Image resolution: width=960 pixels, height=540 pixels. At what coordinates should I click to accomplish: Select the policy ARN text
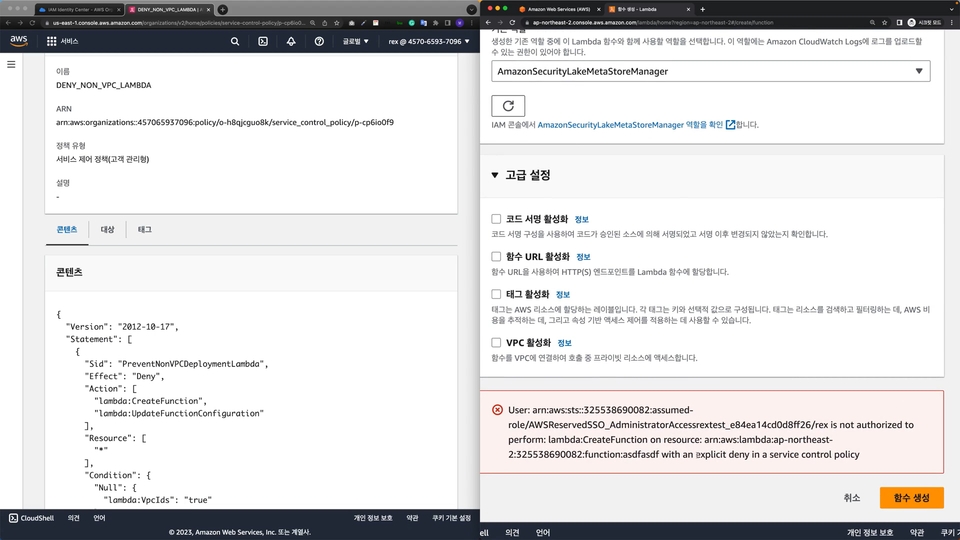coord(225,122)
